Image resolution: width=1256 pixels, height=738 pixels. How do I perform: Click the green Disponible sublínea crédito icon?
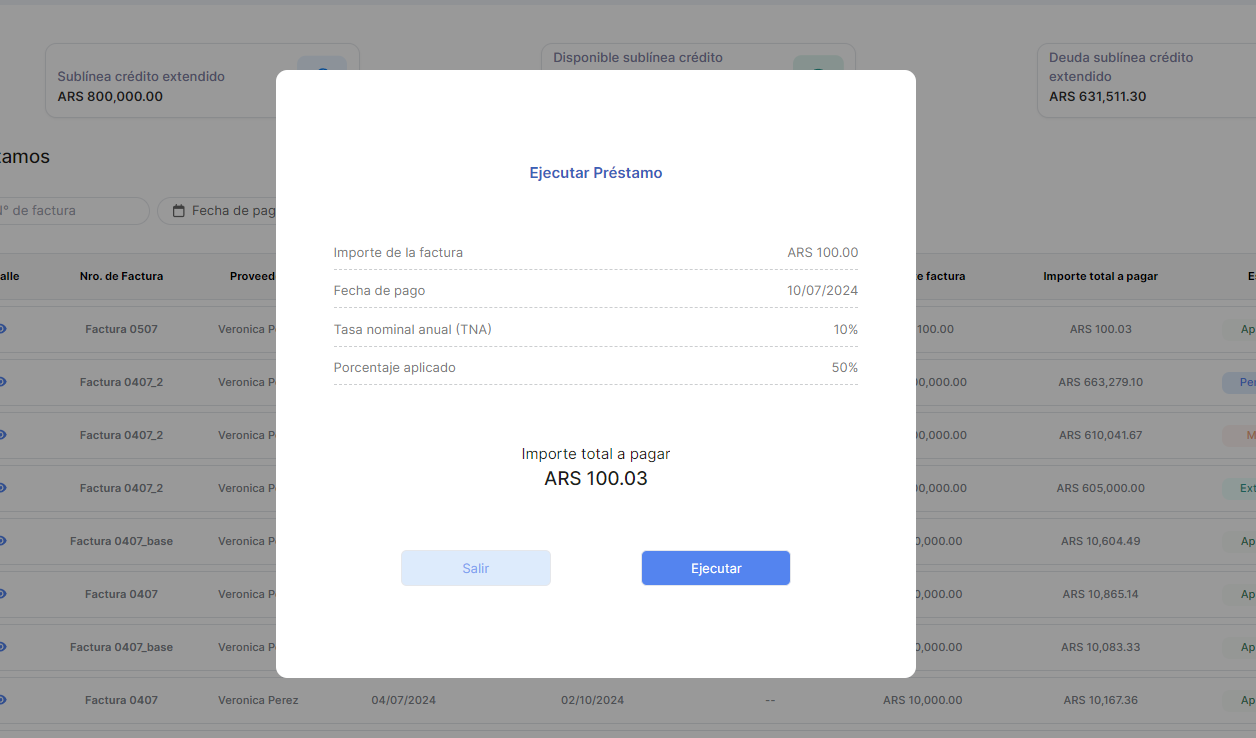817,66
